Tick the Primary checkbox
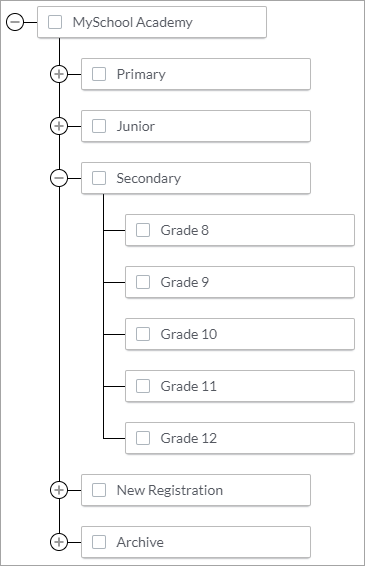This screenshot has height=566, width=365. click(99, 74)
